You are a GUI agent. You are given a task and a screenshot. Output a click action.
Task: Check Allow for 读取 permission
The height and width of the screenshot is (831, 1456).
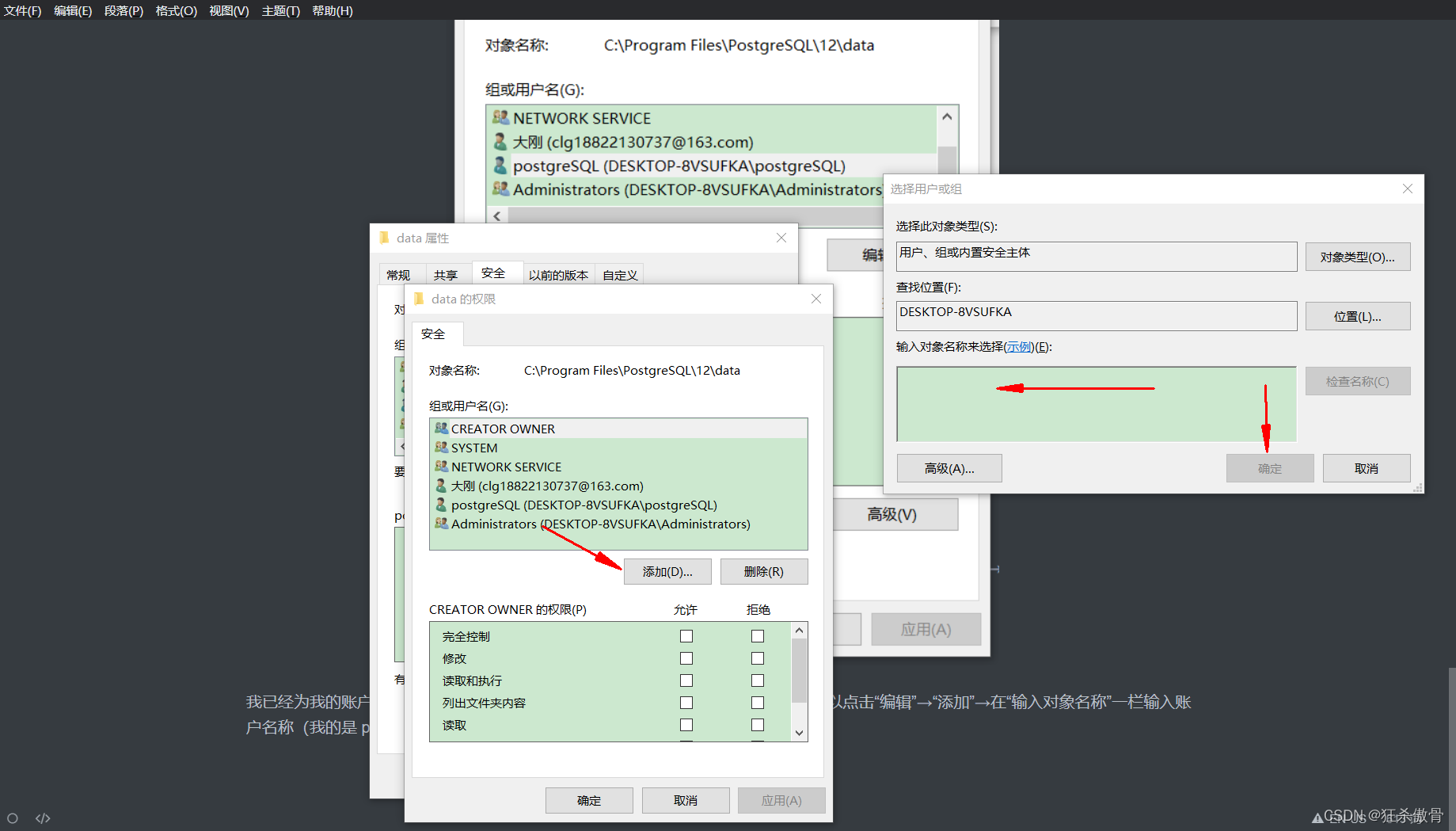pos(686,725)
